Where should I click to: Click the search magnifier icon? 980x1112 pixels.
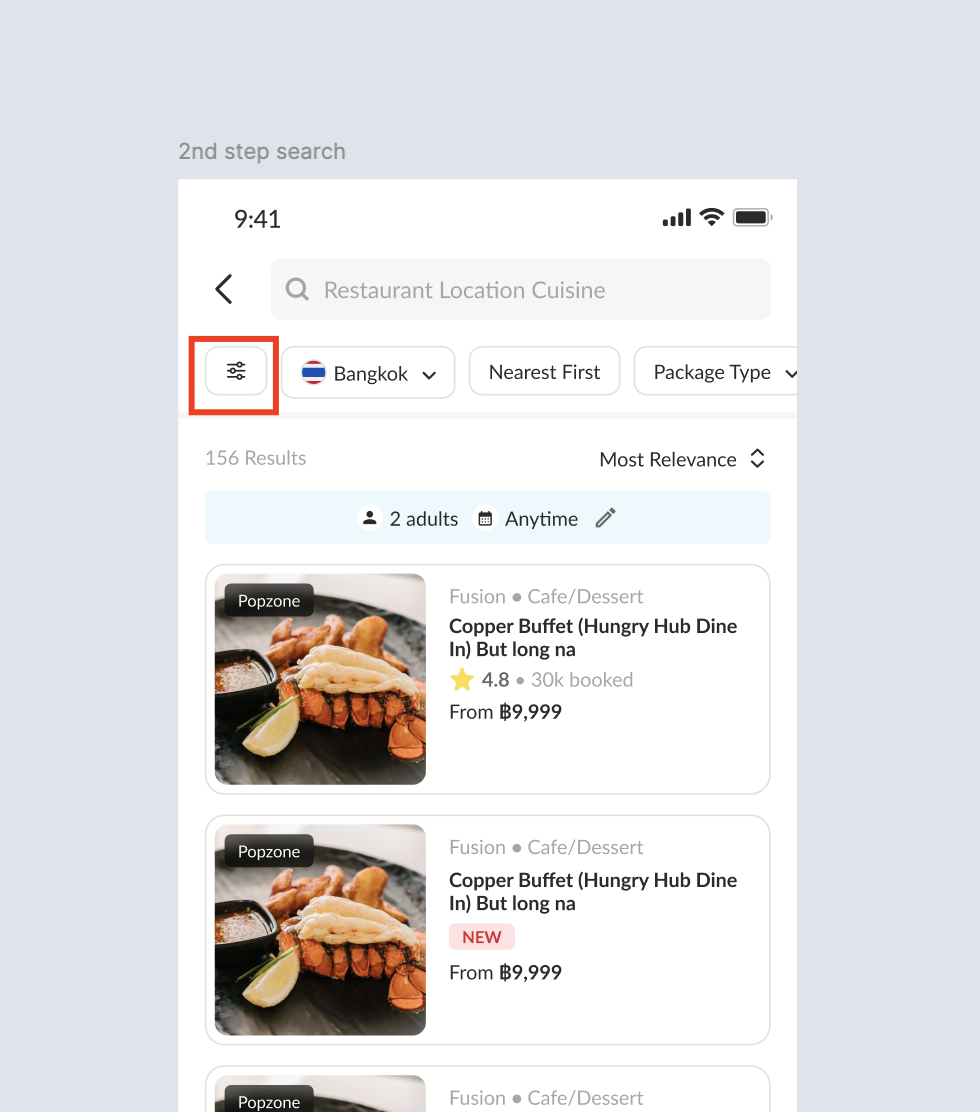(297, 290)
